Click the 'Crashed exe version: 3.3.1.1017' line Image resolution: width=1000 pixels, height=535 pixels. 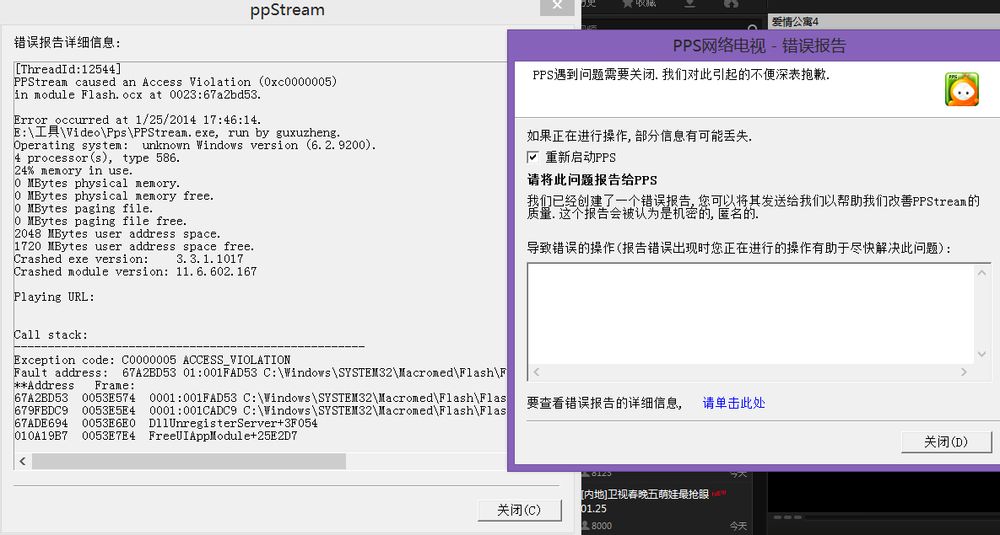(128, 259)
